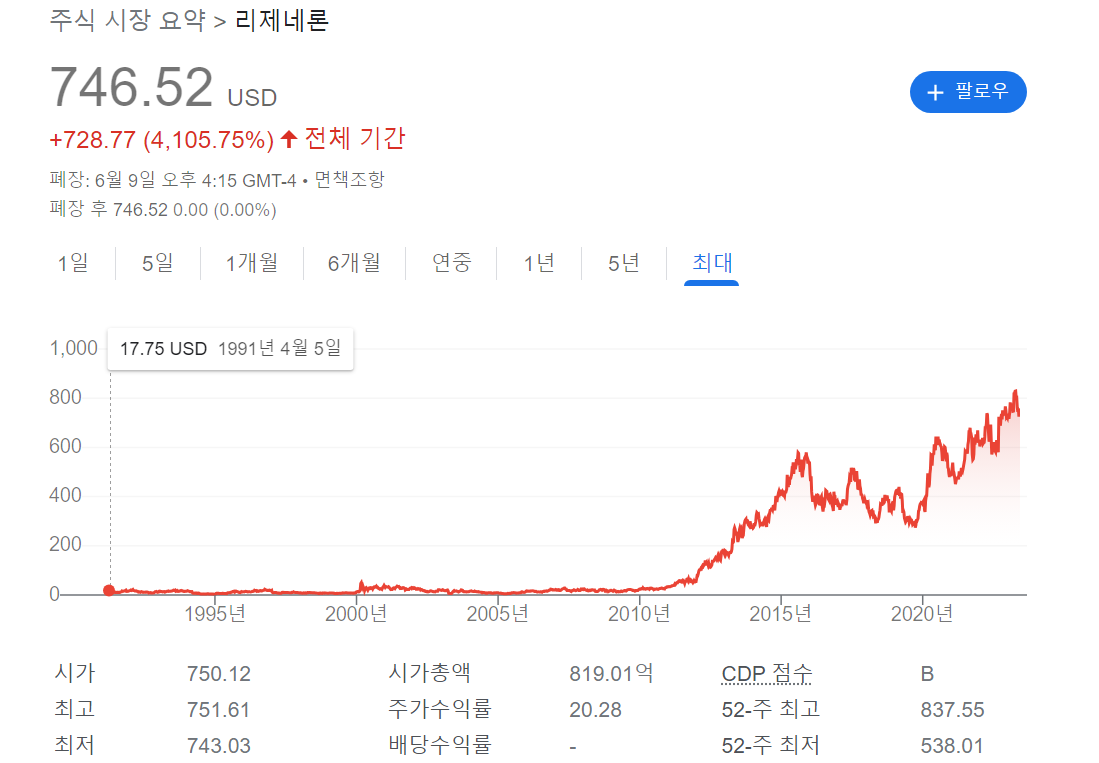Select the 5년 range tab

tap(624, 263)
